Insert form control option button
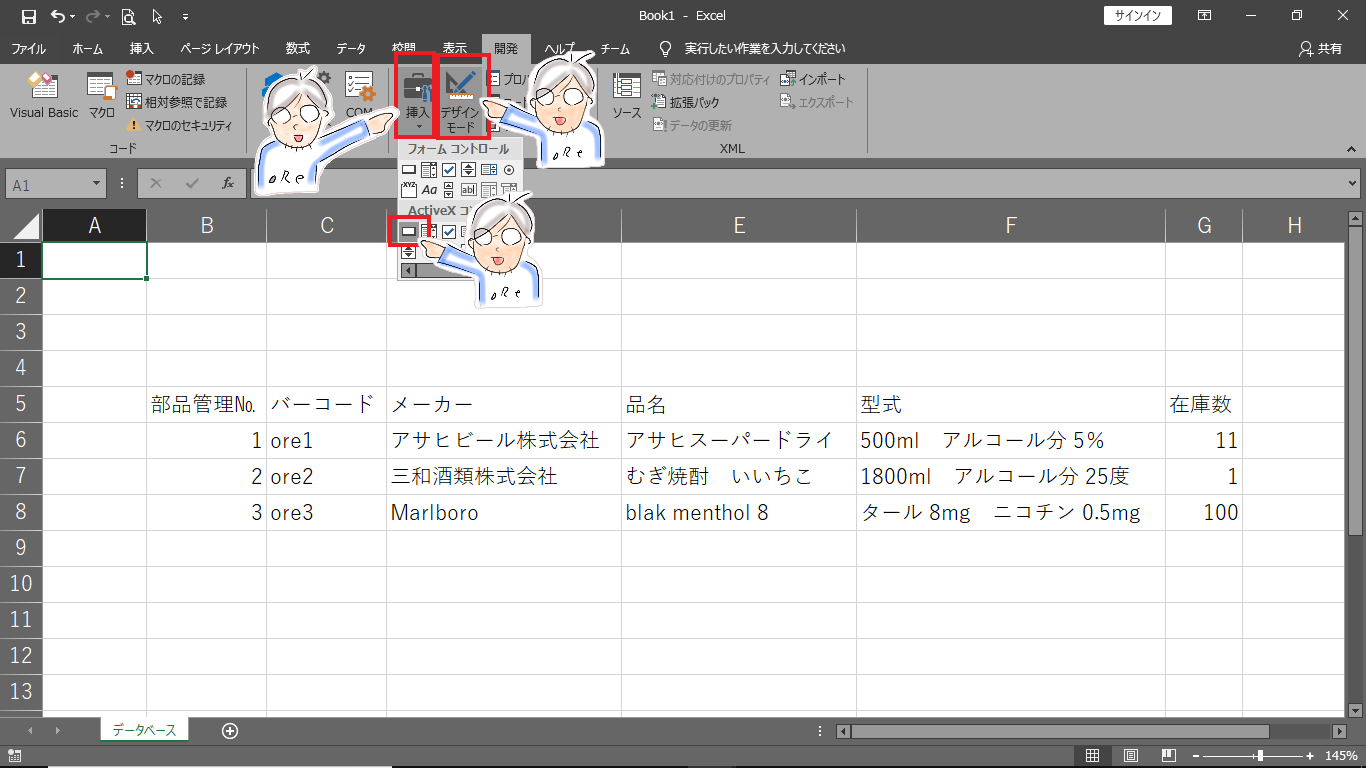This screenshot has width=1366, height=768. [509, 170]
